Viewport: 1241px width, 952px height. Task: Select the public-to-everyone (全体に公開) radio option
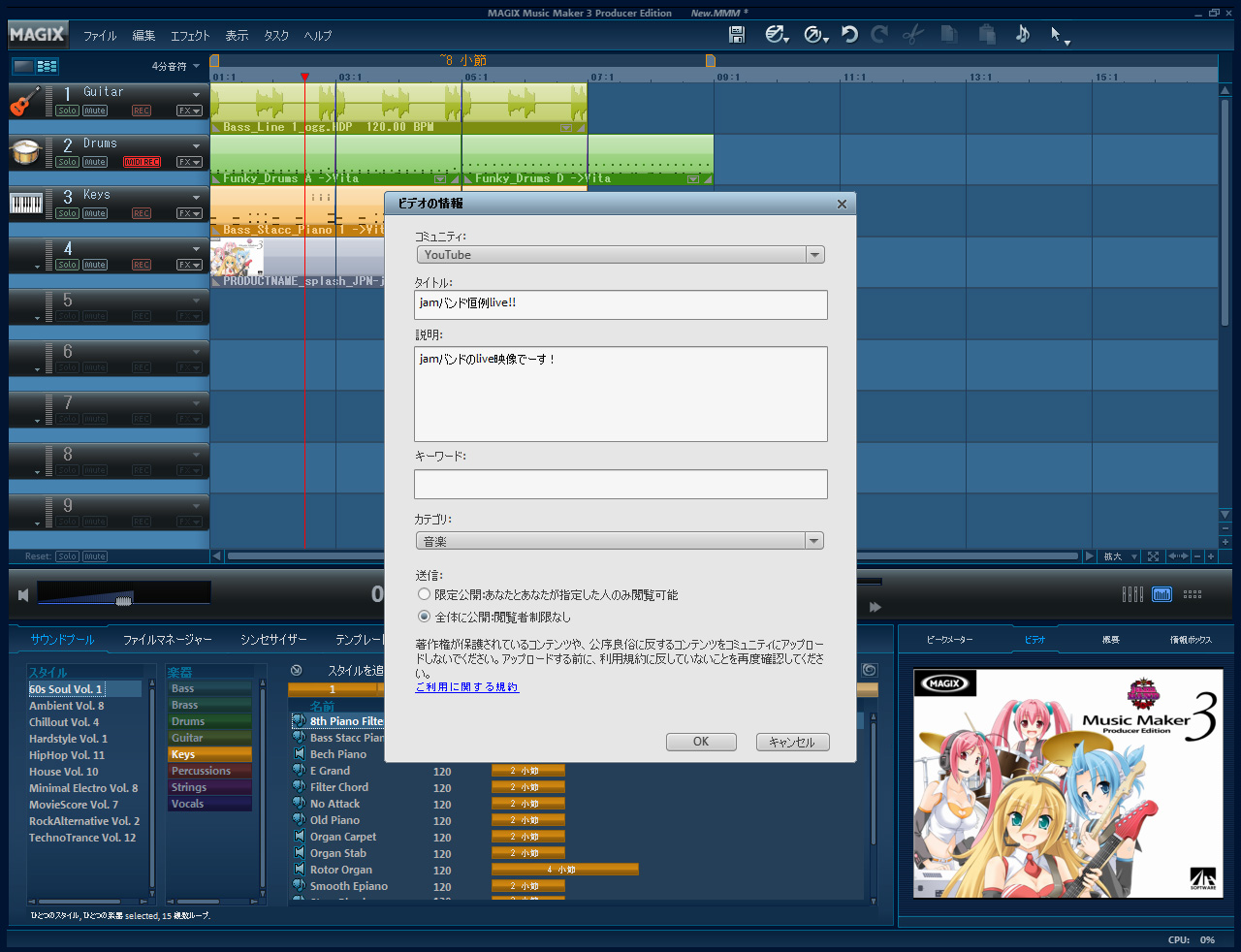click(424, 617)
